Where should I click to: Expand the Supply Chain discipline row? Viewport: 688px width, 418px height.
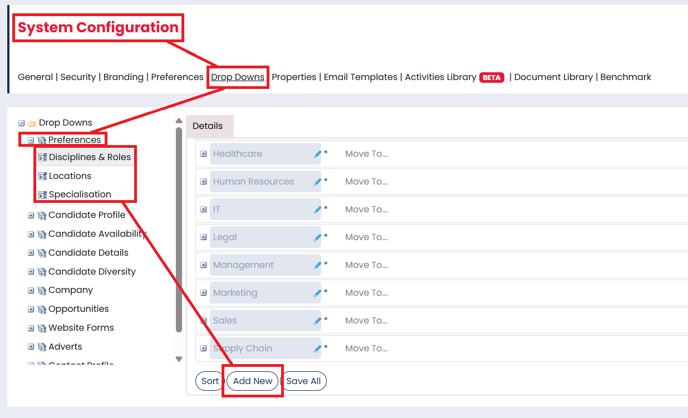[x=204, y=348]
